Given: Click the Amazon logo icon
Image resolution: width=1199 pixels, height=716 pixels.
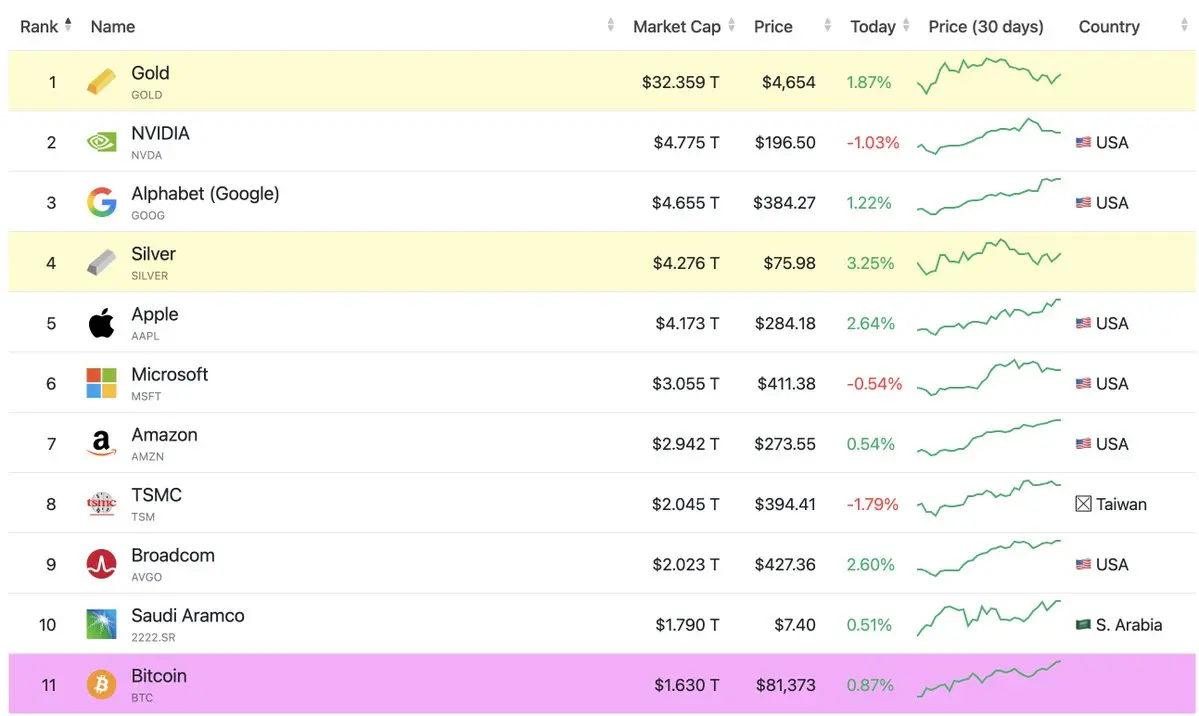Looking at the screenshot, I should pos(101,444).
